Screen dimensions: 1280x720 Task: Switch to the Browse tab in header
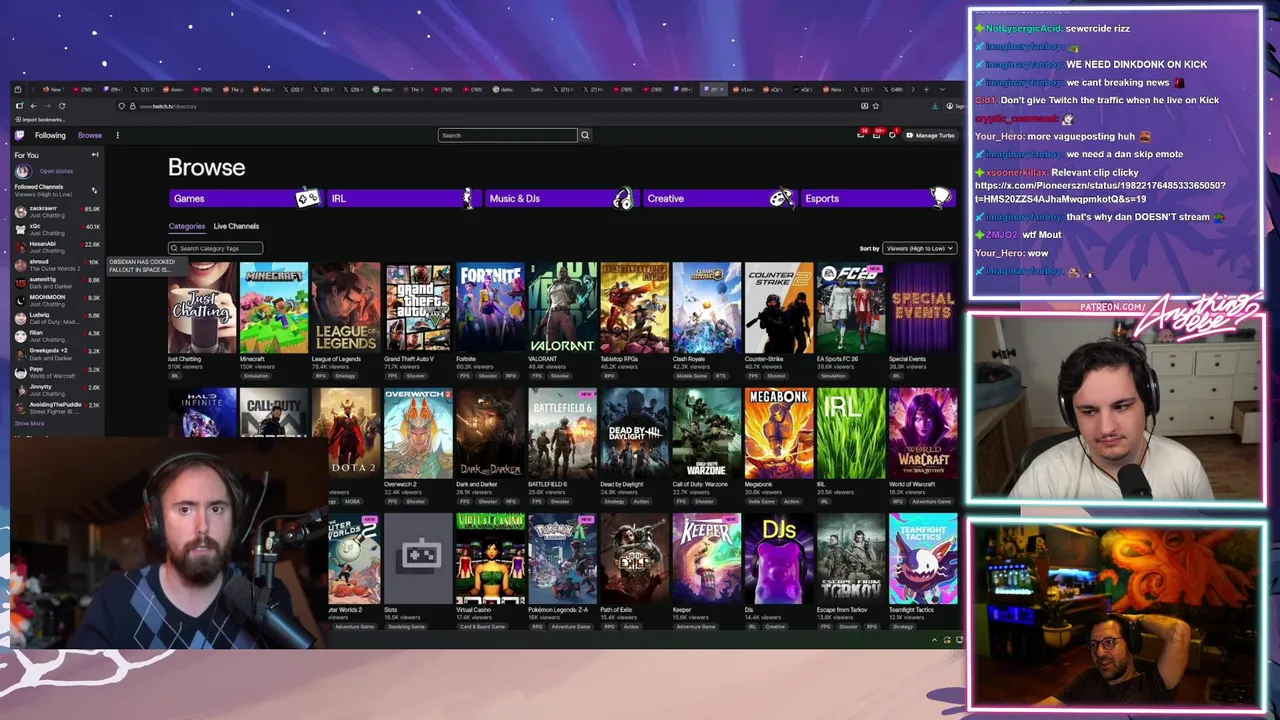click(x=90, y=135)
